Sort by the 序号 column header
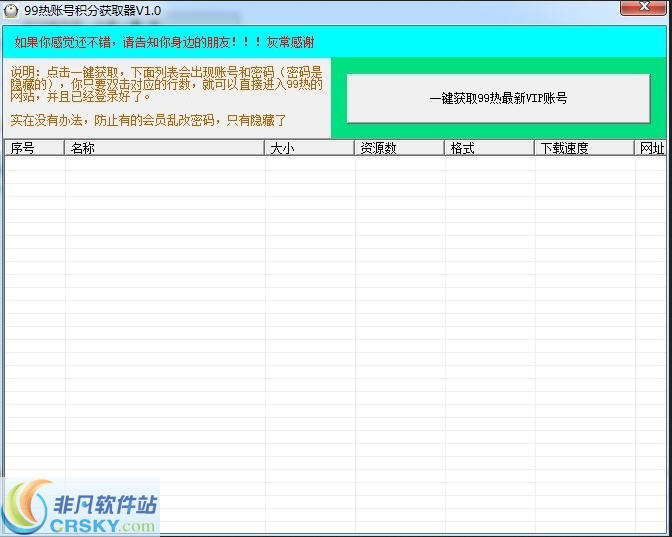The height and width of the screenshot is (537, 672). 34,148
